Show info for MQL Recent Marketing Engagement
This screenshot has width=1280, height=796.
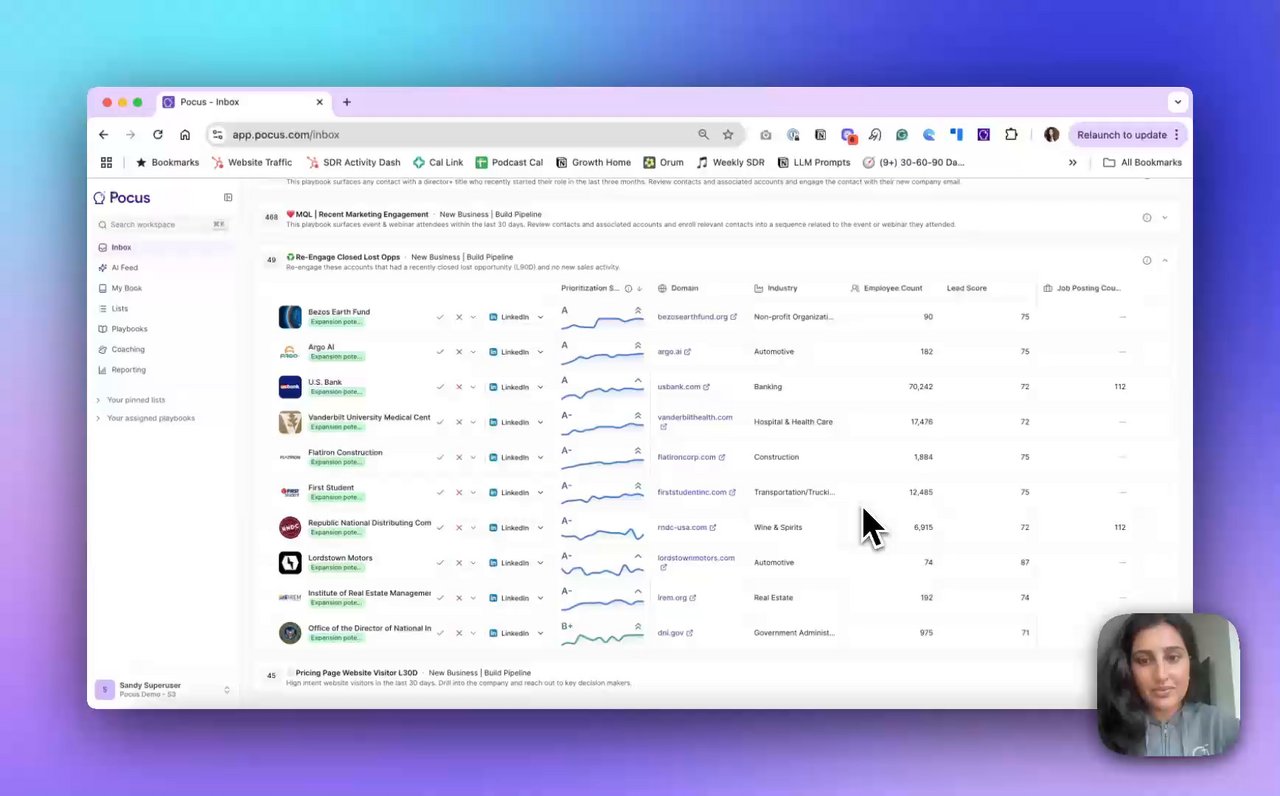(1147, 218)
